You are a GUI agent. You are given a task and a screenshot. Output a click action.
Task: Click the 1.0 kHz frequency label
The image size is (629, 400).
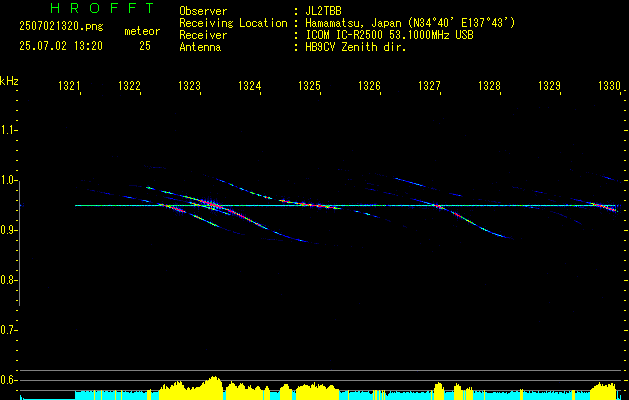click(x=8, y=180)
